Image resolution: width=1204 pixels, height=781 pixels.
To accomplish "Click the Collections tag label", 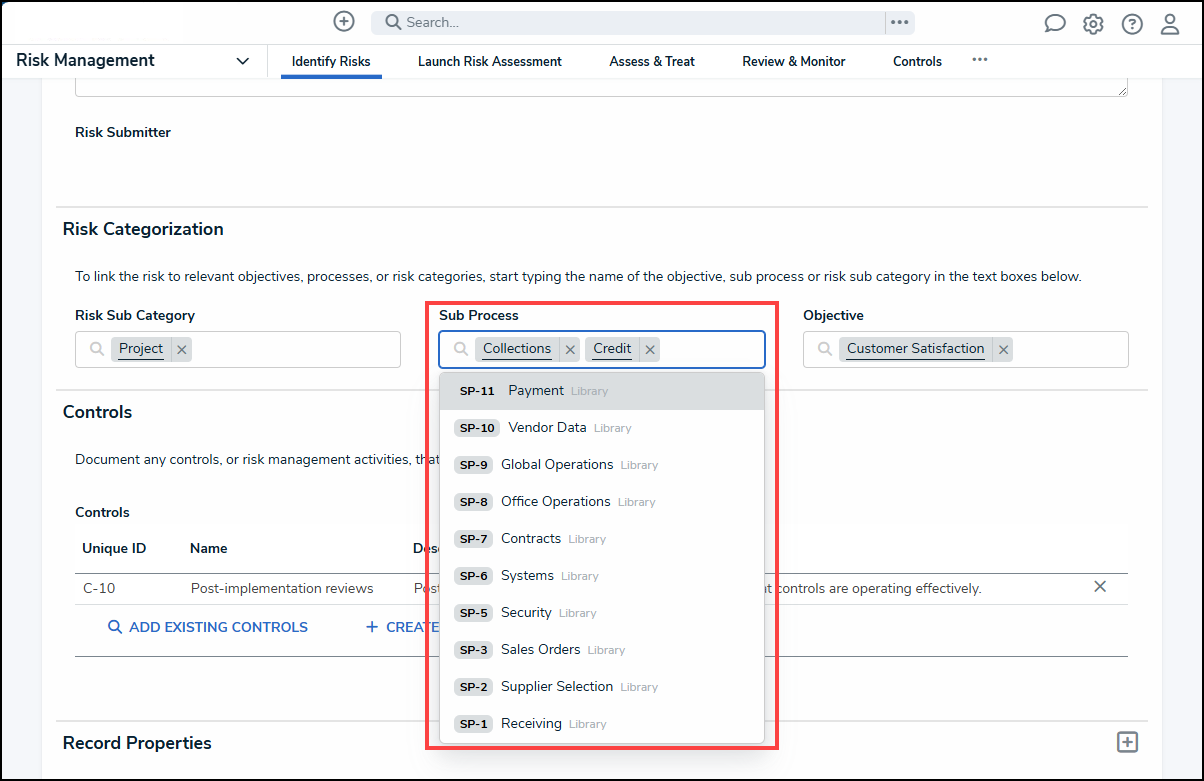I will tap(517, 349).
